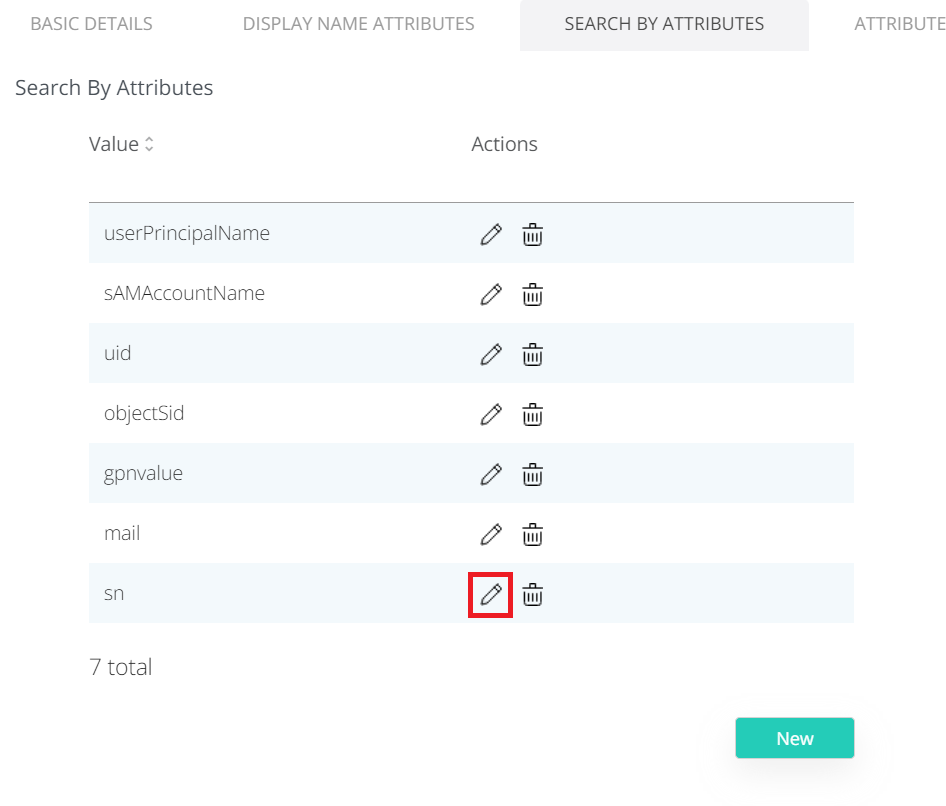Remove the uid attribute with trash icon
This screenshot has width=946, height=806.
point(533,355)
